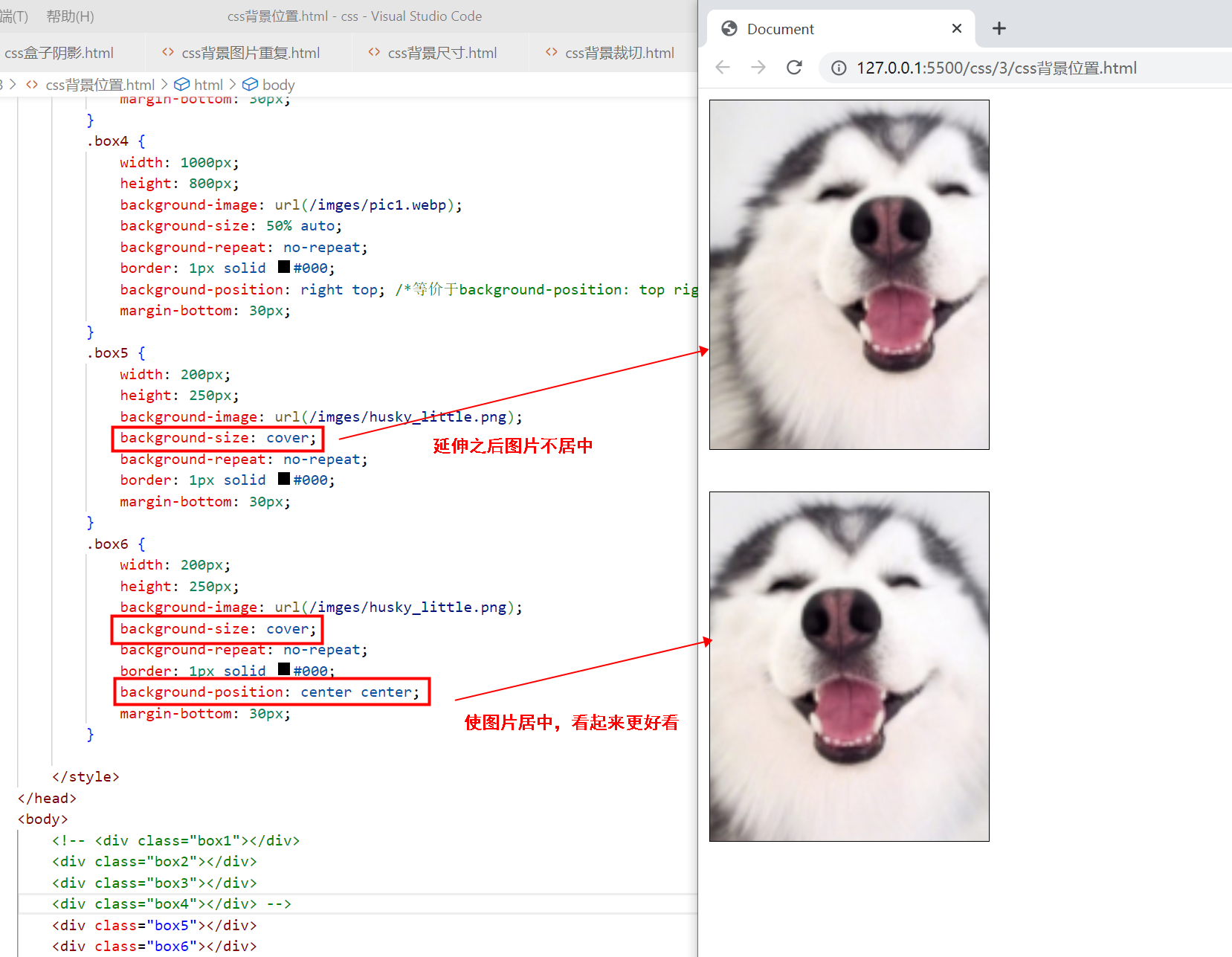Click breadcrumb file icon for css背景位置.html
Image resolution: width=1232 pixels, height=957 pixels.
pyautogui.click(x=32, y=85)
